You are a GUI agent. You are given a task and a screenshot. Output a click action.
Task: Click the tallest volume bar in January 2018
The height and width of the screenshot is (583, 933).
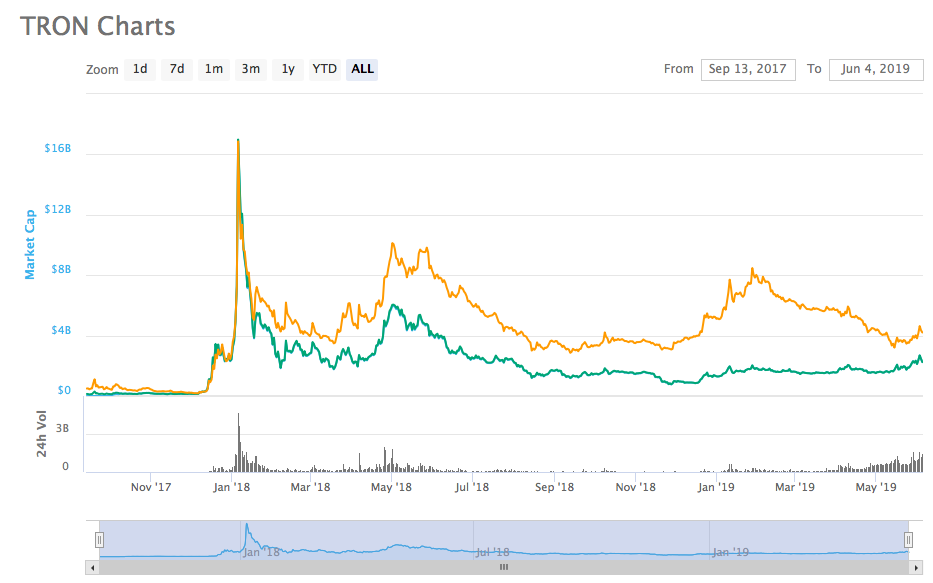click(x=239, y=442)
